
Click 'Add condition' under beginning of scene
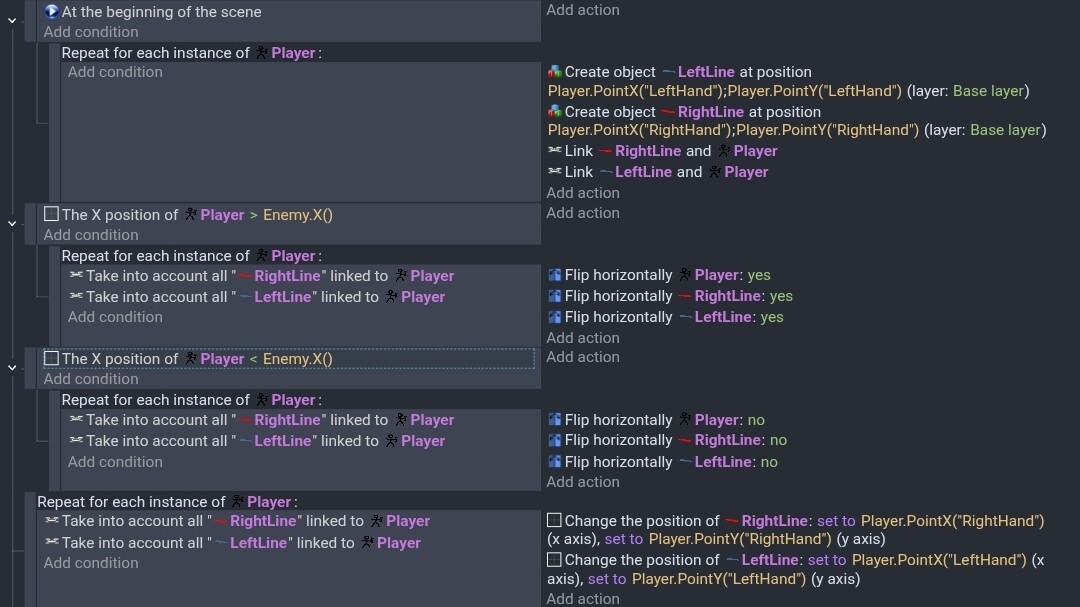coord(91,32)
